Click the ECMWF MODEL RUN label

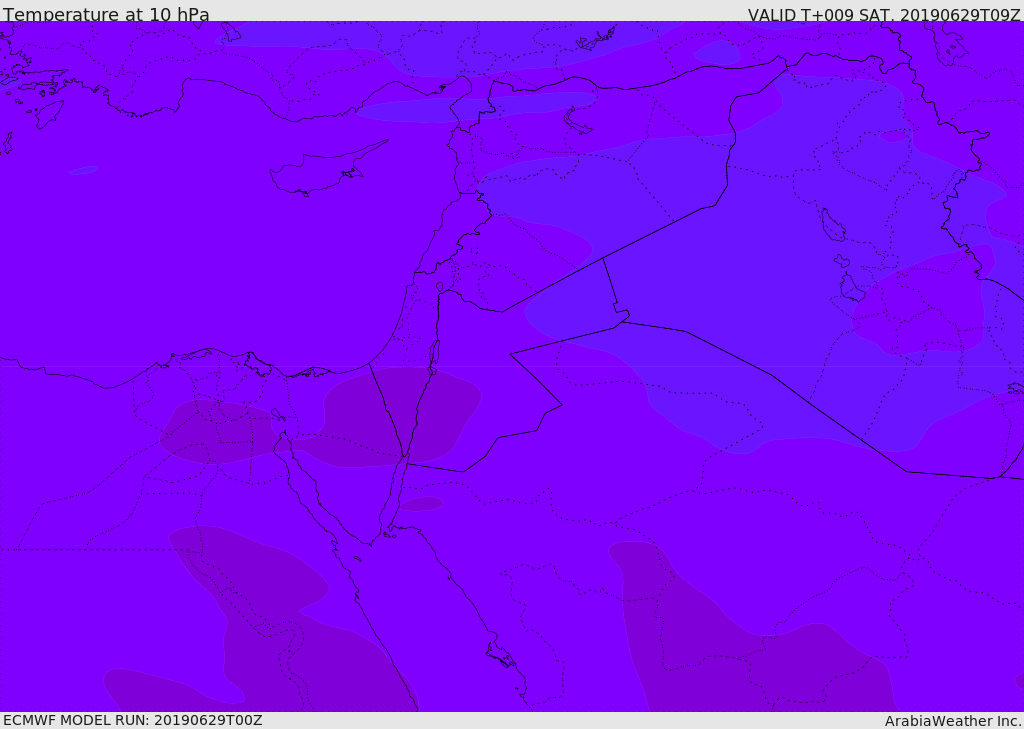point(133,720)
